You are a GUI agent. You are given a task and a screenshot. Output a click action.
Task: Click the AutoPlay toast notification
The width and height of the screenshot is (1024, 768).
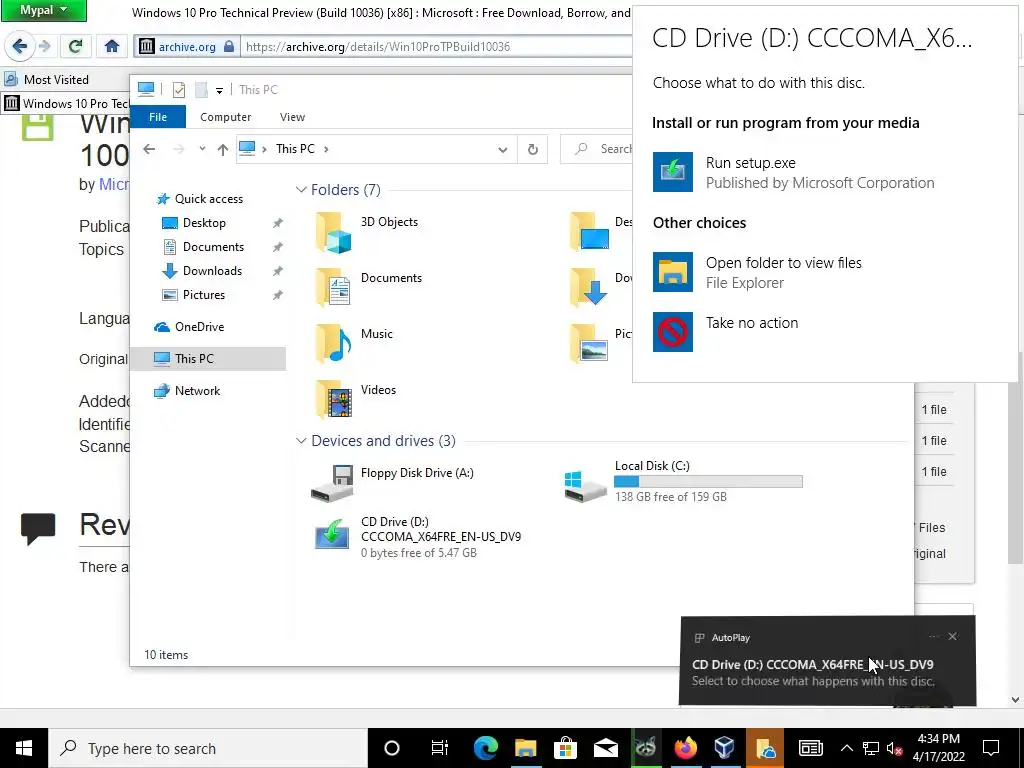(x=827, y=660)
